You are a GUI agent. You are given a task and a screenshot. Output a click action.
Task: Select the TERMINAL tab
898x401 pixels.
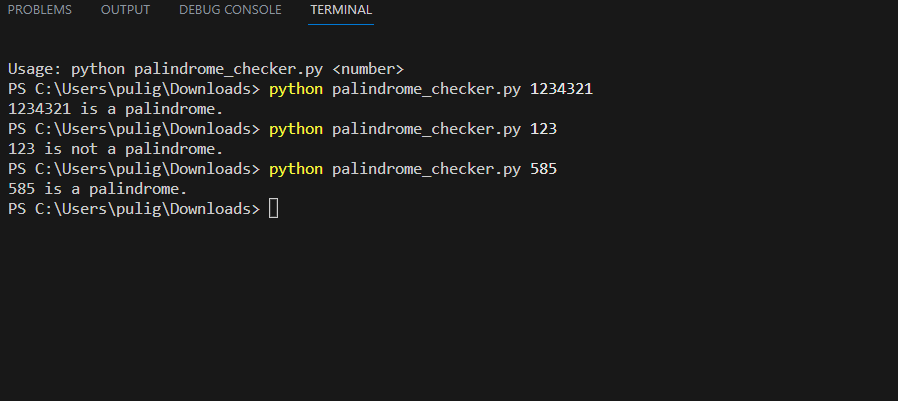click(x=341, y=10)
